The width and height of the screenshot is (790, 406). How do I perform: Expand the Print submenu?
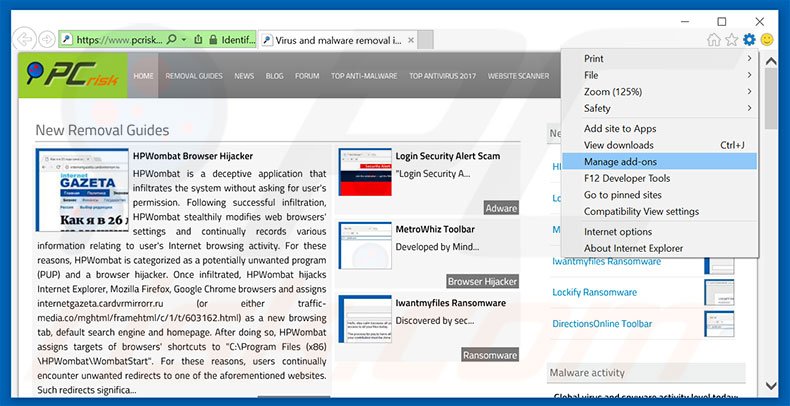660,58
